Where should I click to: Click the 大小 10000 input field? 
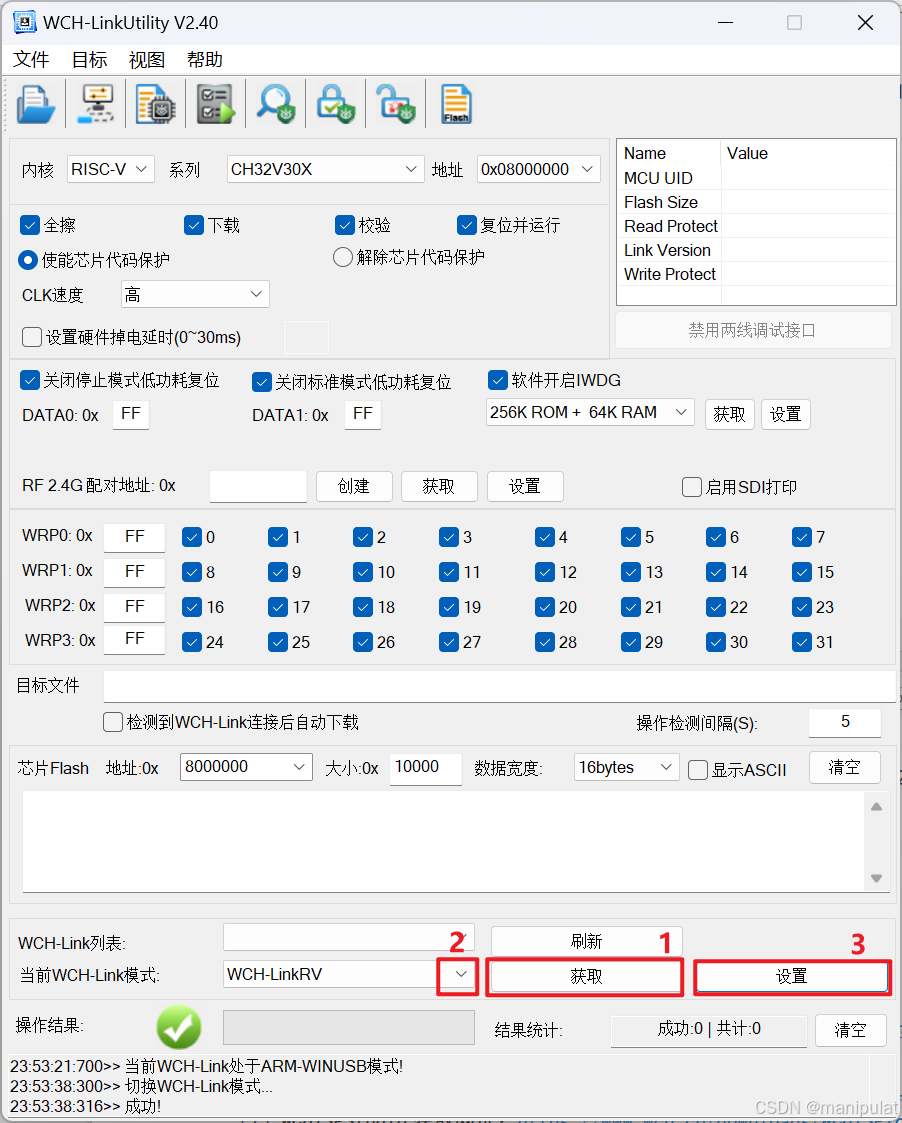(426, 768)
